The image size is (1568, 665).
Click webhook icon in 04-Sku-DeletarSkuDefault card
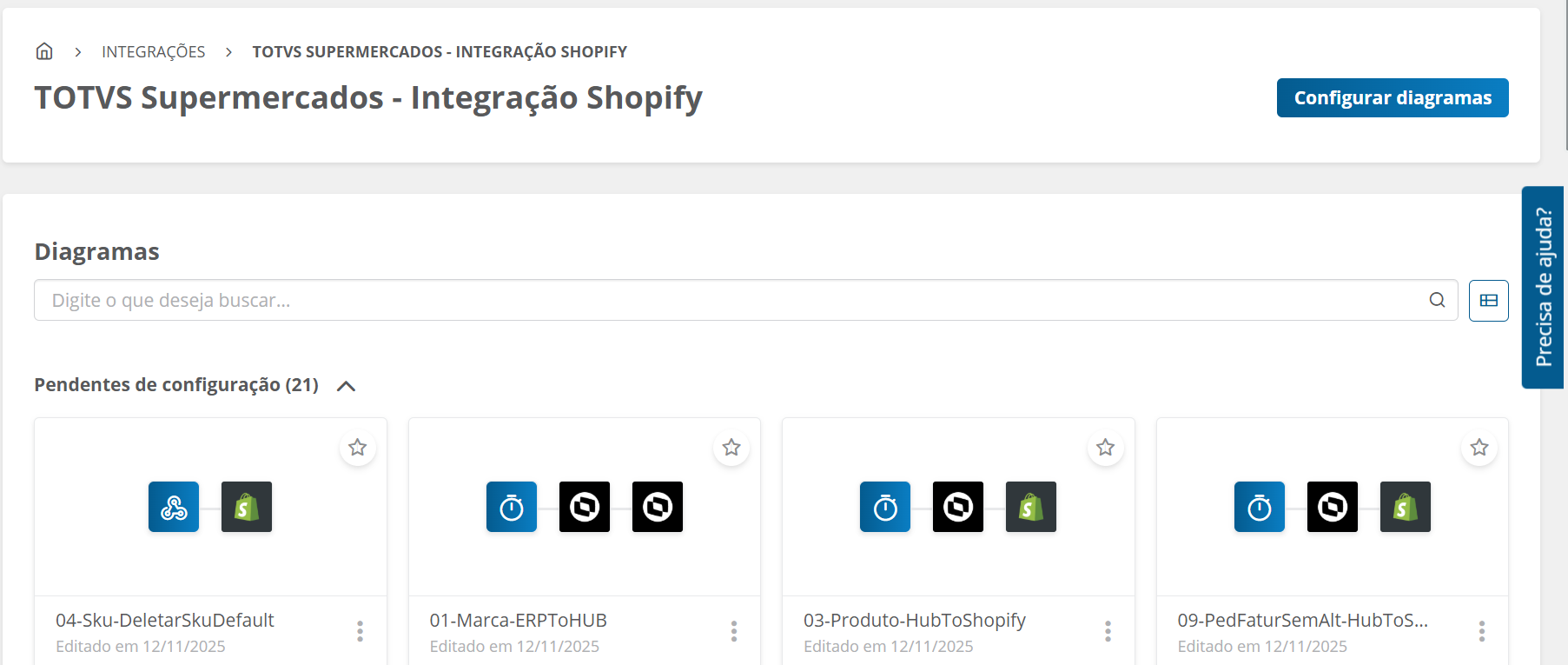point(174,507)
